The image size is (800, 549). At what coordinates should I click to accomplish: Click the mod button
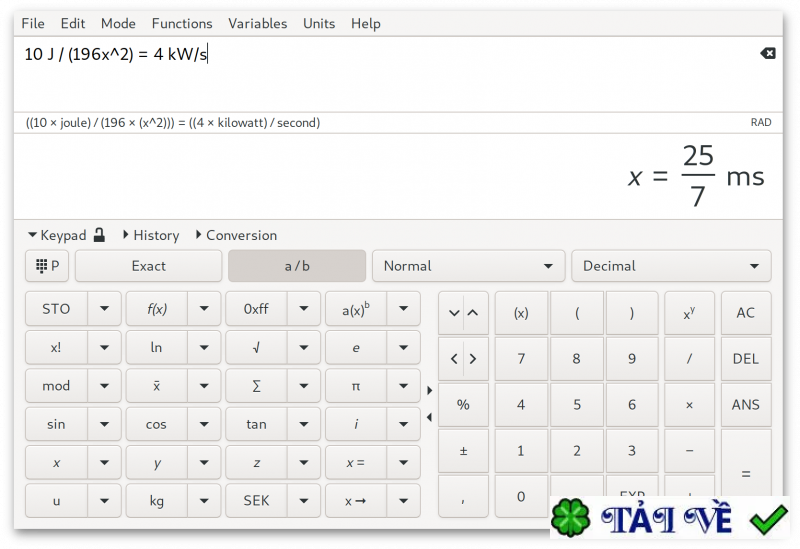56,386
